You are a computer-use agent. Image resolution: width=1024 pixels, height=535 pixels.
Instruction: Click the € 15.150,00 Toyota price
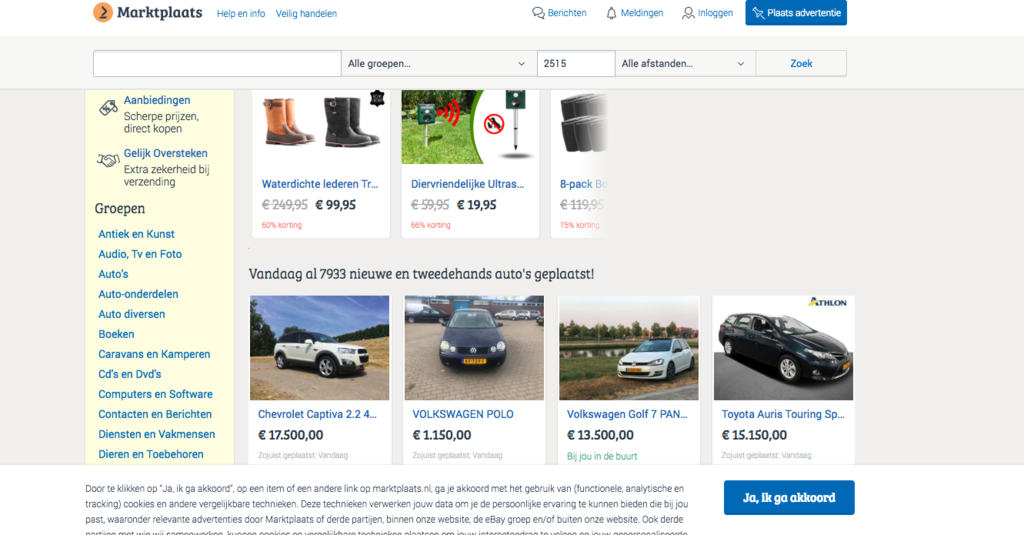point(754,435)
